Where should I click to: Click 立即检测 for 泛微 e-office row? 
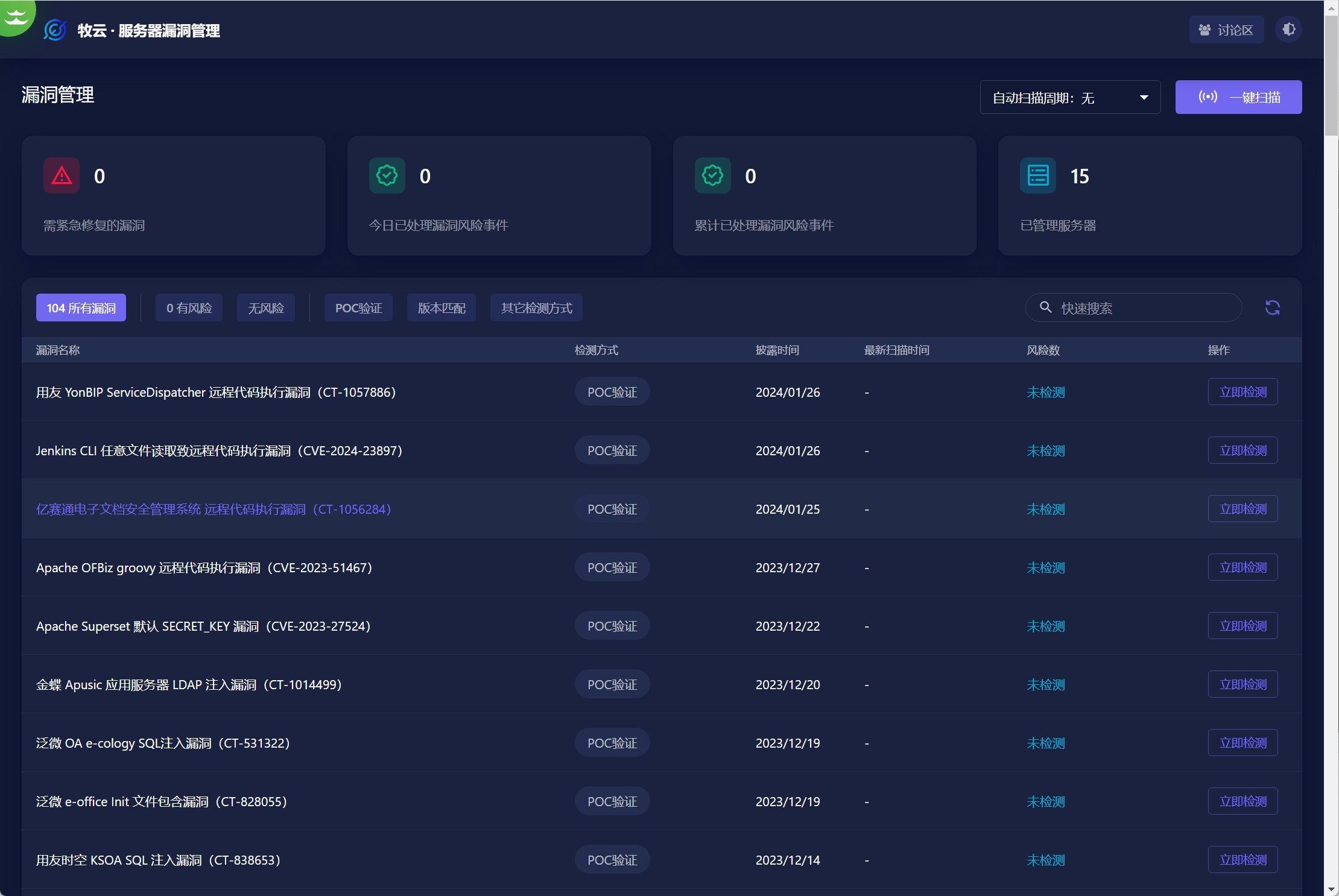pos(1243,801)
